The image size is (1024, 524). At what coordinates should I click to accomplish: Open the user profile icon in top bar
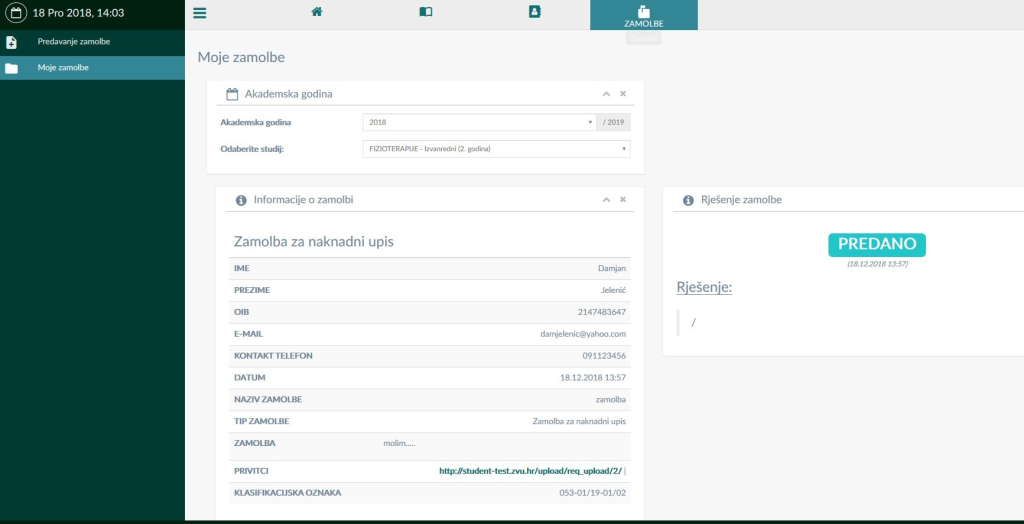[534, 12]
